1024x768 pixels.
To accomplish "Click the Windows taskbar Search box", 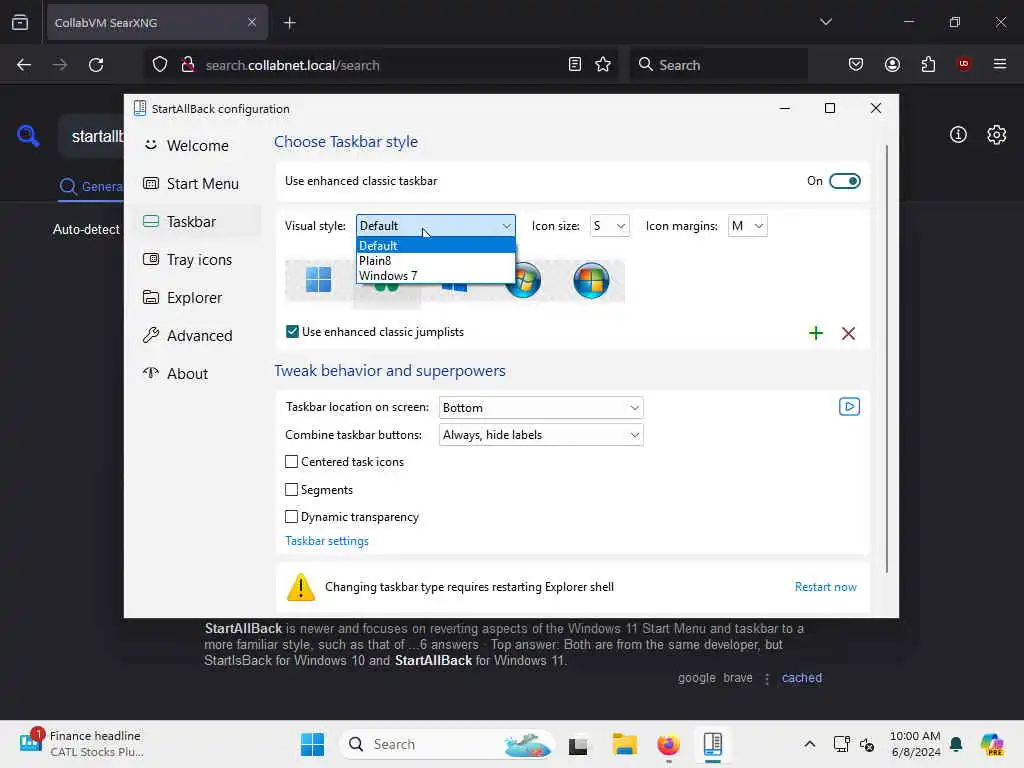I will tap(446, 744).
